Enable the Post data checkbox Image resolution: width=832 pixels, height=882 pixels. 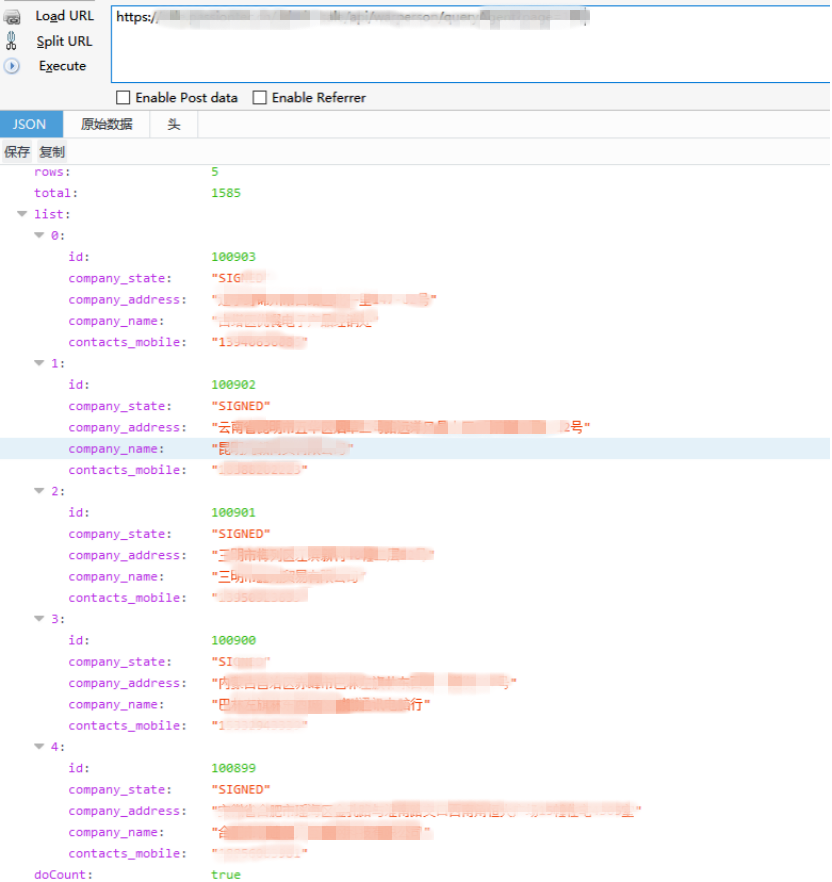click(x=123, y=98)
